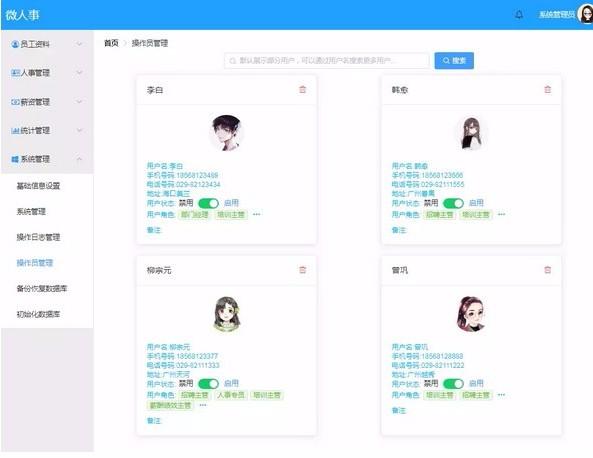593x458 pixels.
Task: Click the 人事管理 icon in sidebar
Action: point(15,73)
